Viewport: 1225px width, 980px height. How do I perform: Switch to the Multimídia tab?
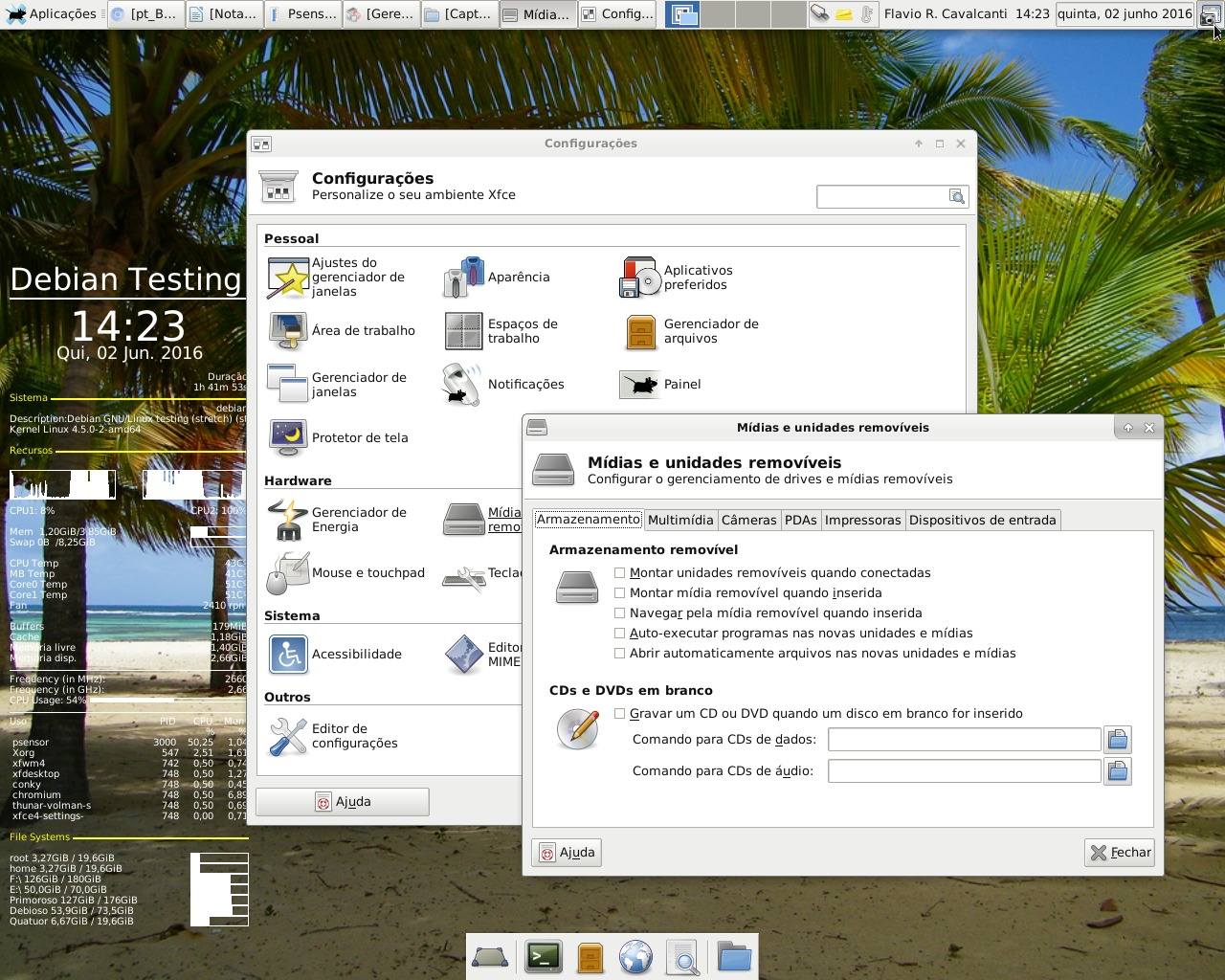[x=679, y=520]
